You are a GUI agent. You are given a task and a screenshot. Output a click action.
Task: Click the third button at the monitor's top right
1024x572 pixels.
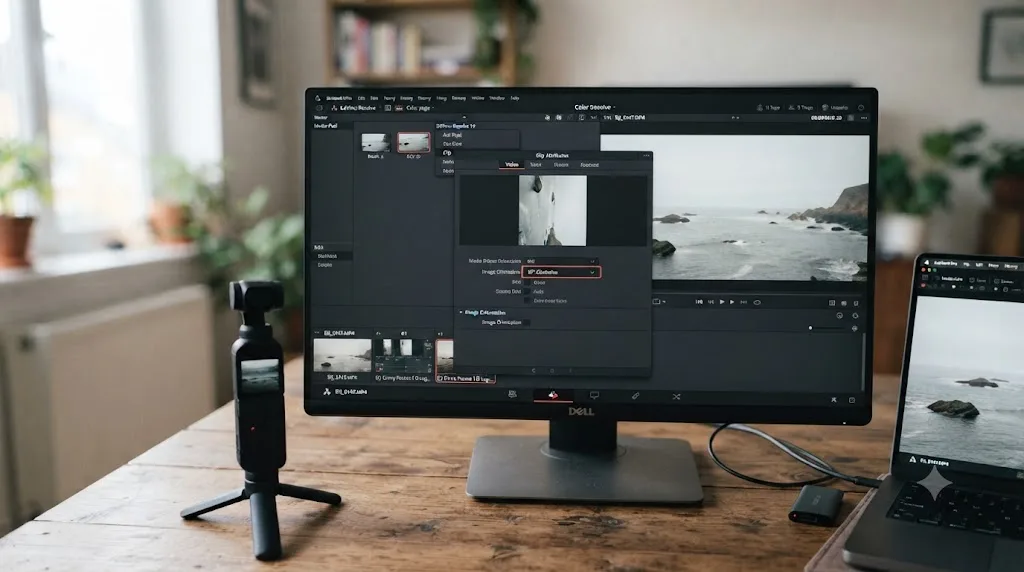point(835,108)
